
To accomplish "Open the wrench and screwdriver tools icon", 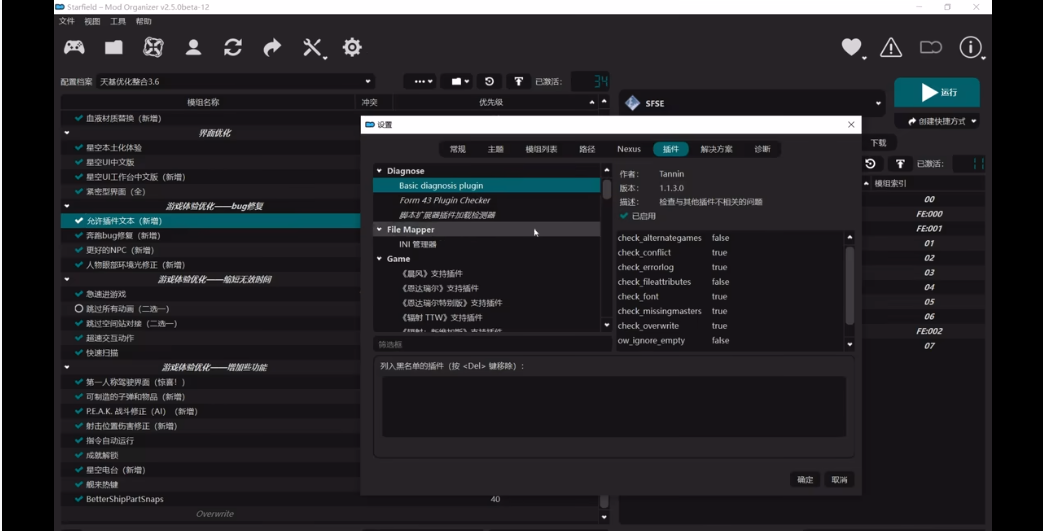I will coord(313,47).
